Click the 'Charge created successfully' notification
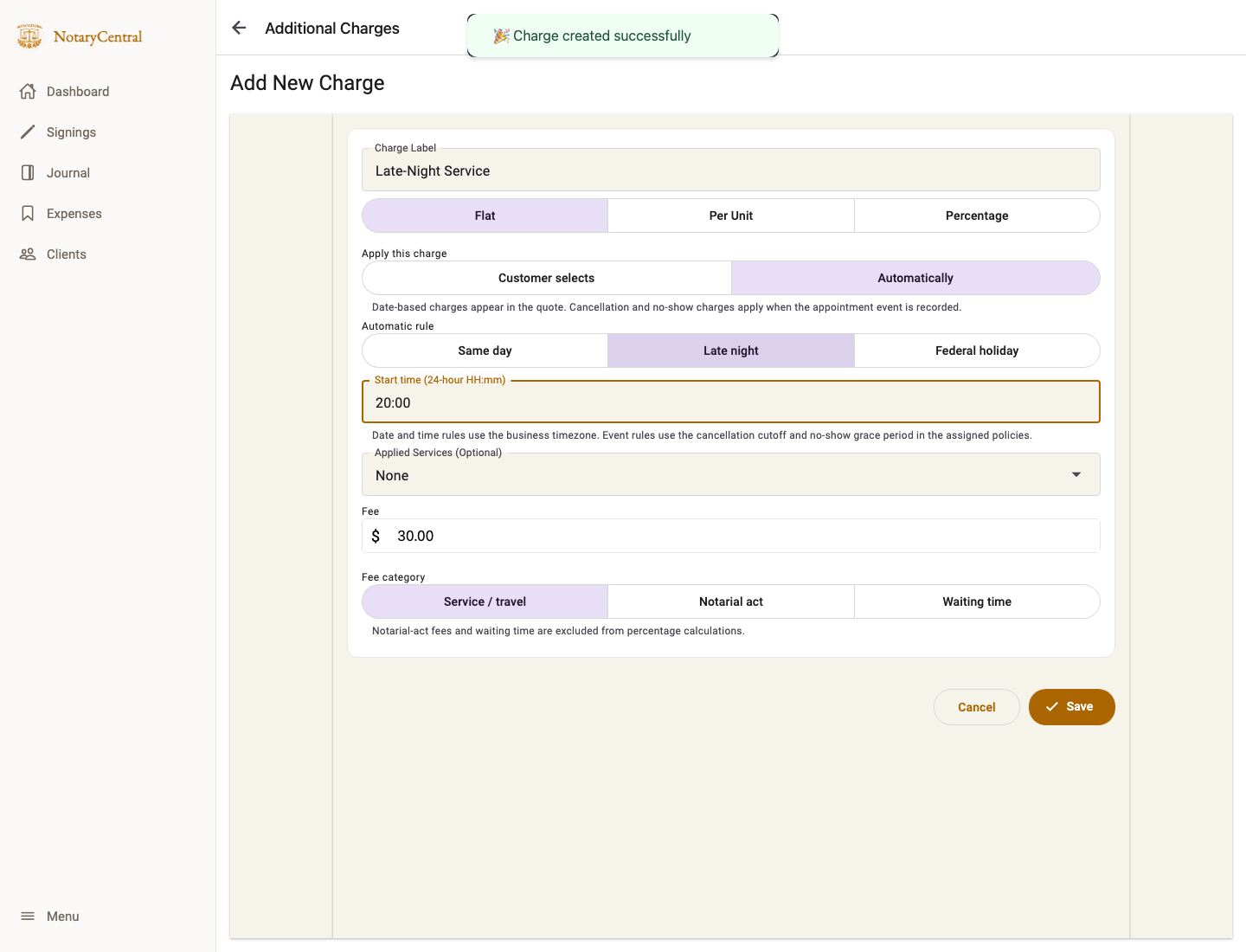Screen dimensions: 1246x952 click(x=623, y=36)
